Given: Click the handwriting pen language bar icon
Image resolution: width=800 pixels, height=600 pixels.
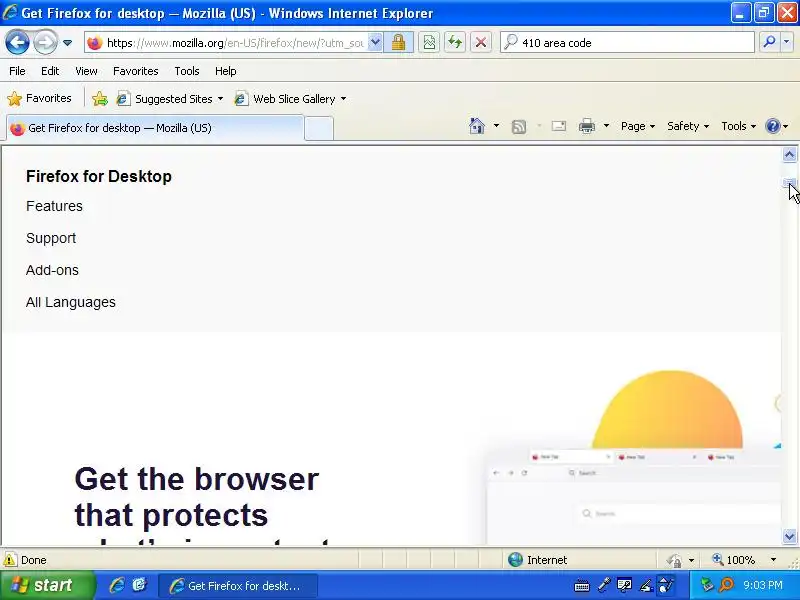Looking at the screenshot, I should [646, 585].
